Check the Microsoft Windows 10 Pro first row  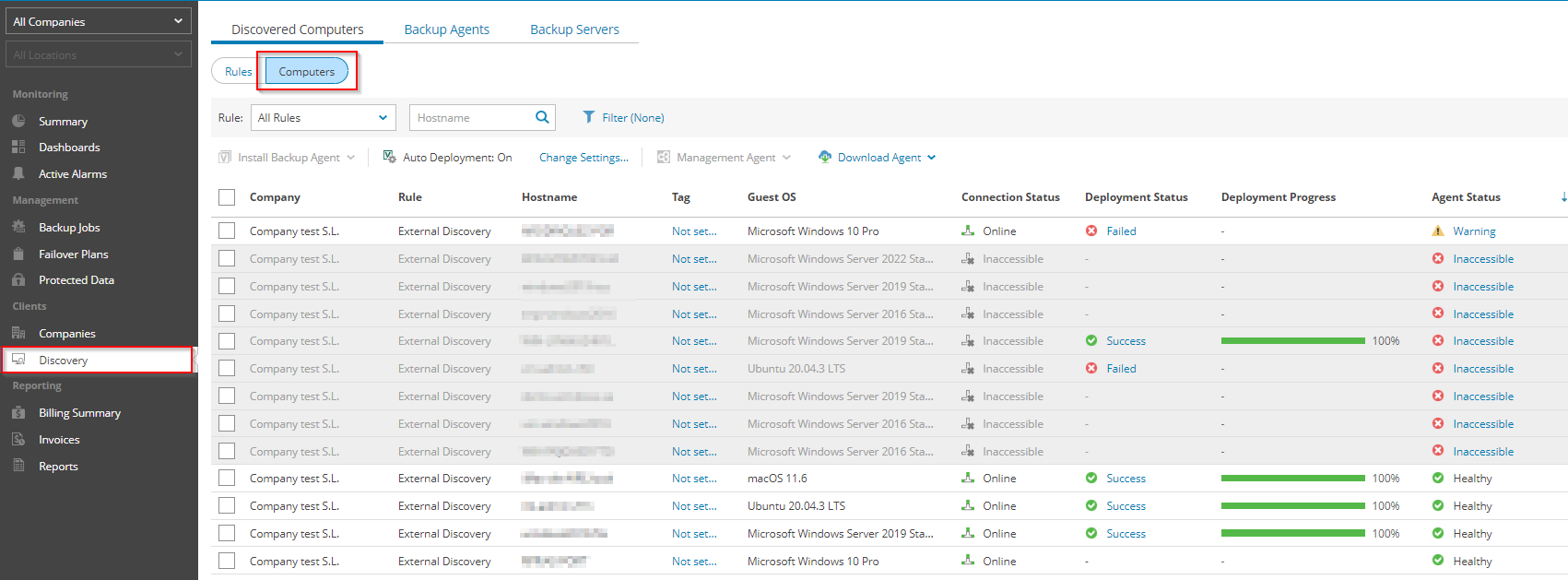[227, 231]
